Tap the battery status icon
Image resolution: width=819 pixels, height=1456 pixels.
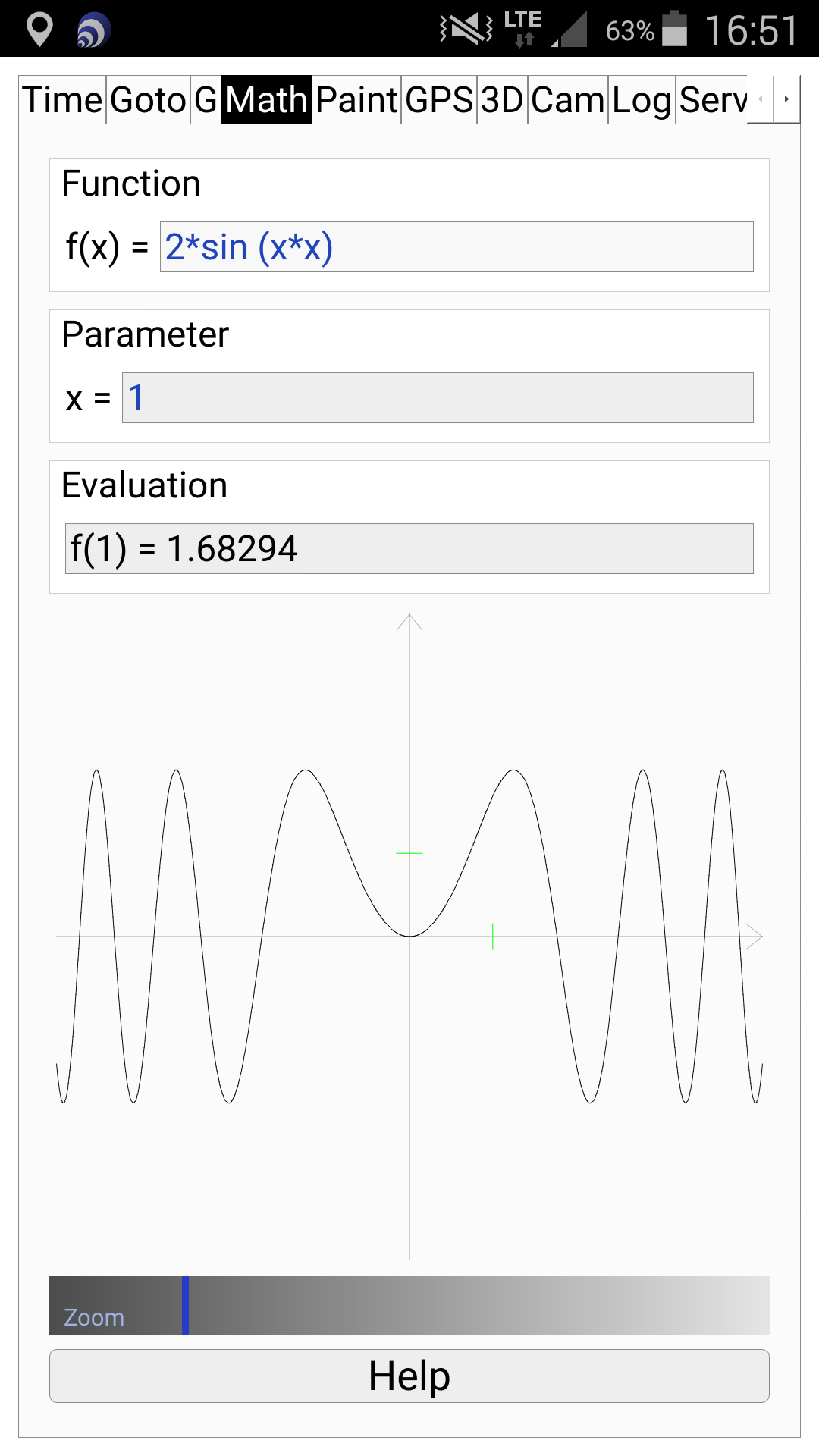(674, 29)
